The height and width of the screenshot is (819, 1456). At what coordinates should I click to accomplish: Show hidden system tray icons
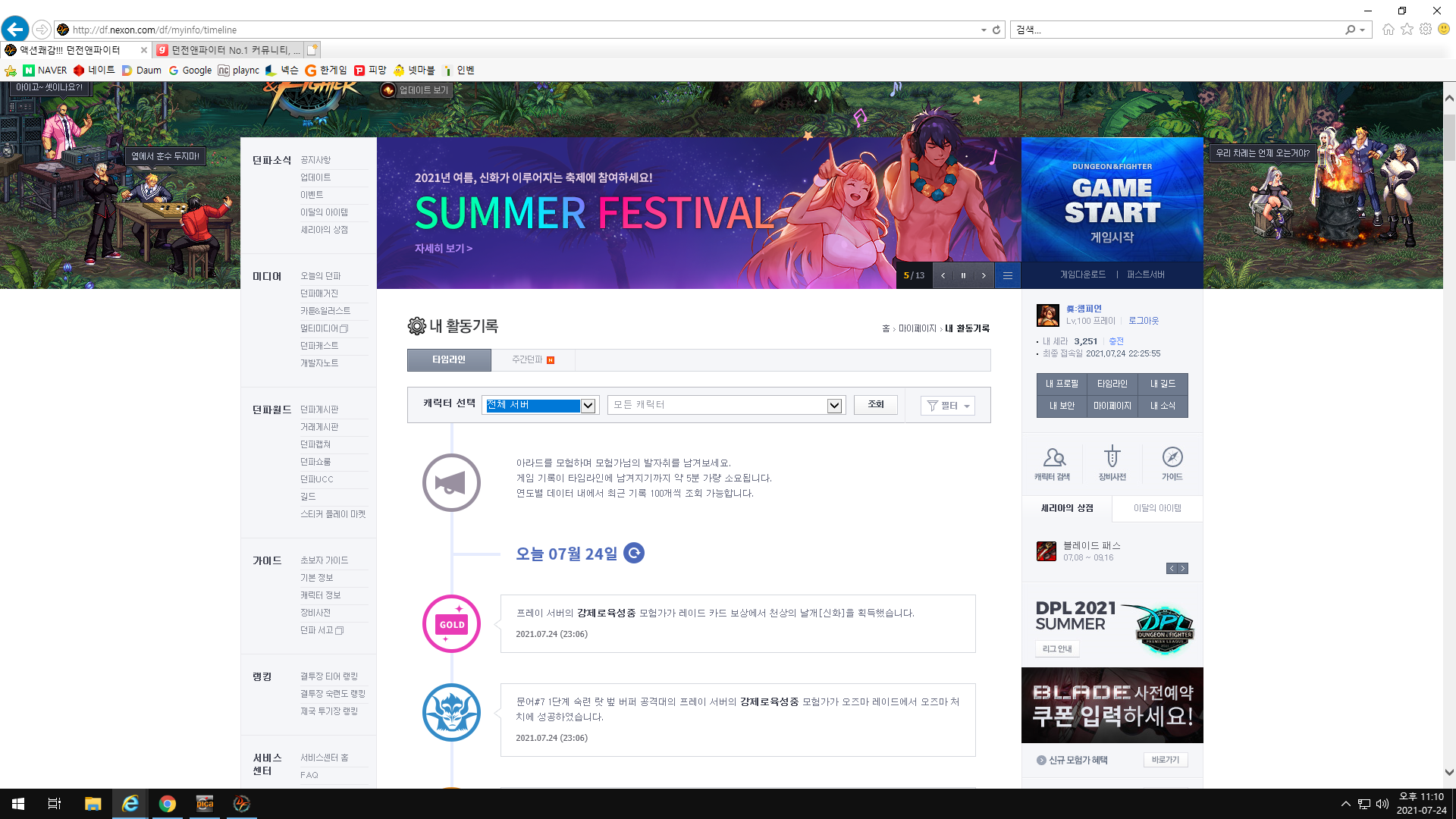click(x=1345, y=804)
